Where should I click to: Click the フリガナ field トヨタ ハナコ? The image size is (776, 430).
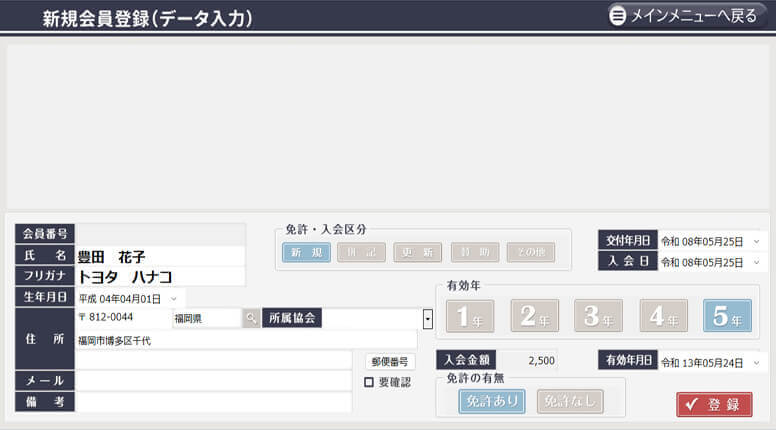160,277
